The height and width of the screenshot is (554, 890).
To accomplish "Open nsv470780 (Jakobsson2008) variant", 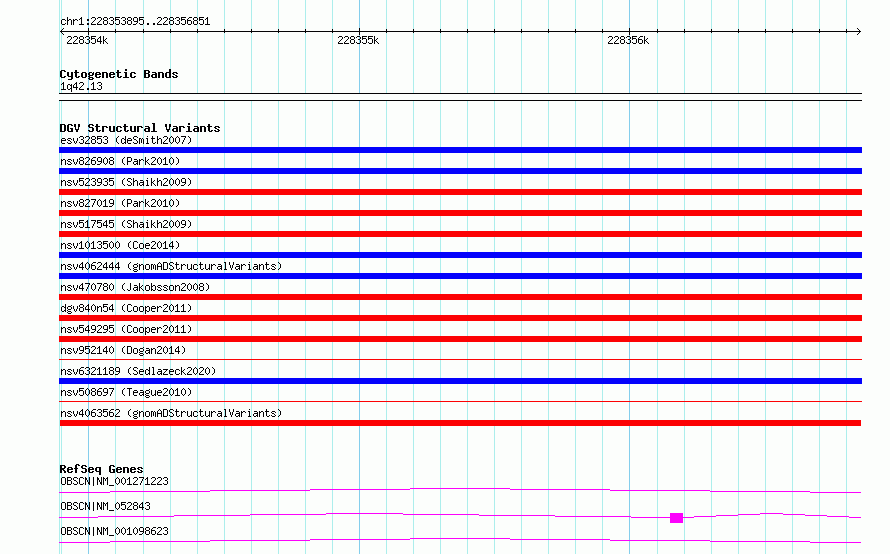I will 135,287.
